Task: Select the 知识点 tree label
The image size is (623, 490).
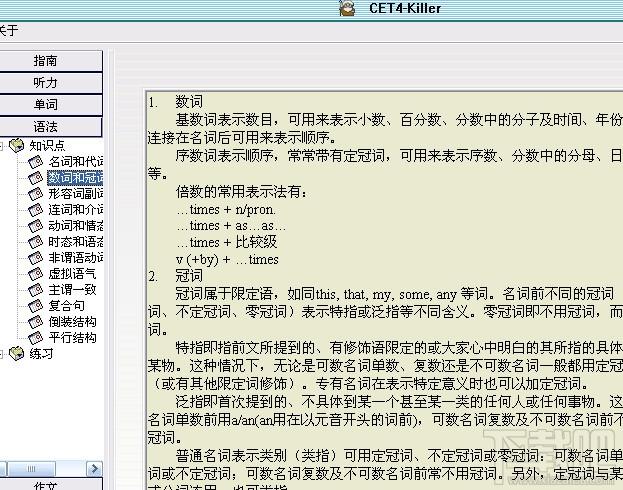Action: coord(47,146)
